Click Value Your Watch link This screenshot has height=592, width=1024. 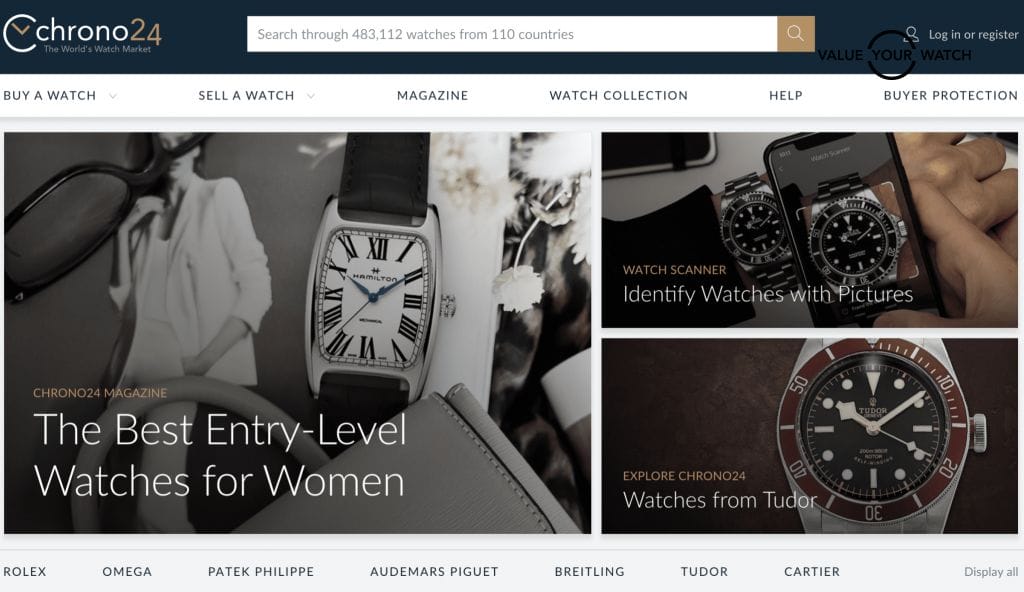(894, 56)
